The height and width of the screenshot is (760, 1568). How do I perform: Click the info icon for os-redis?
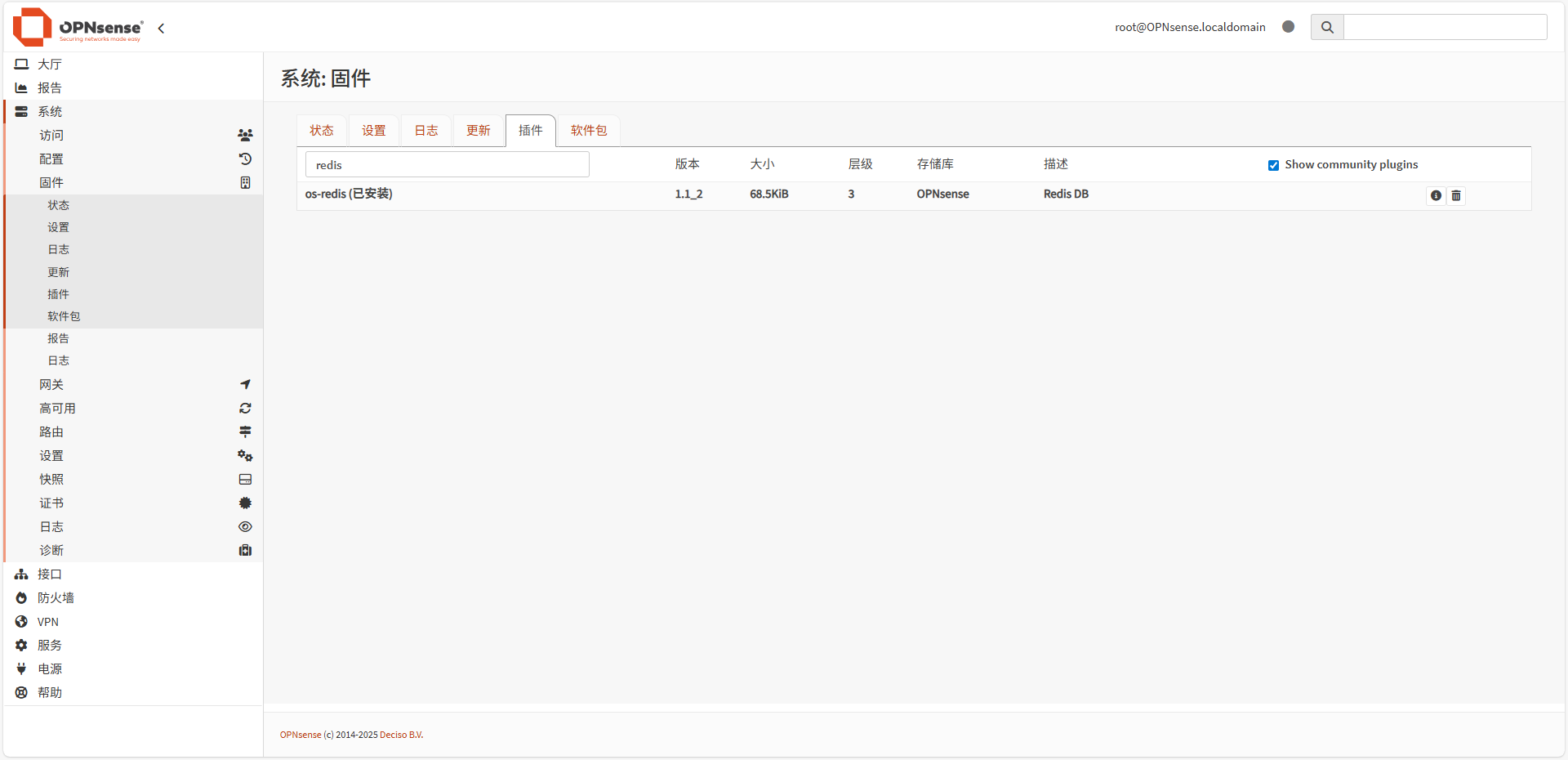pos(1436,195)
